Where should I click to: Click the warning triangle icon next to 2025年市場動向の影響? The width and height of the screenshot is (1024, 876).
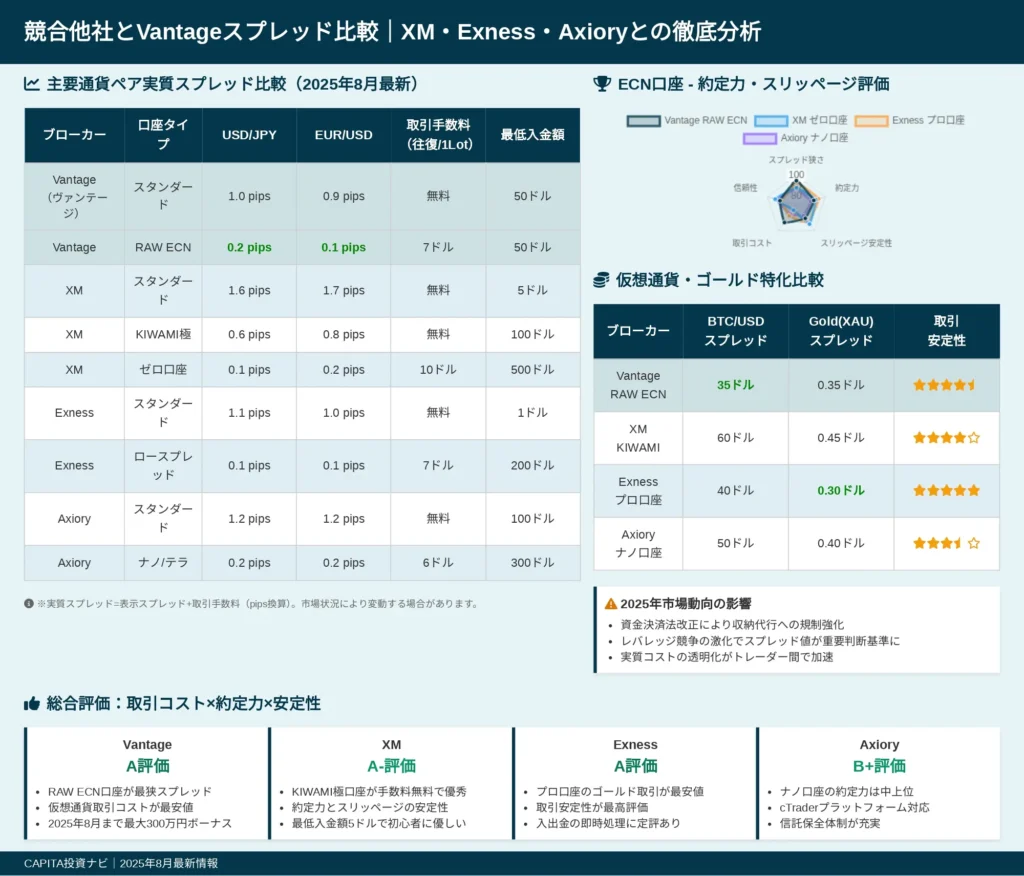click(x=611, y=604)
